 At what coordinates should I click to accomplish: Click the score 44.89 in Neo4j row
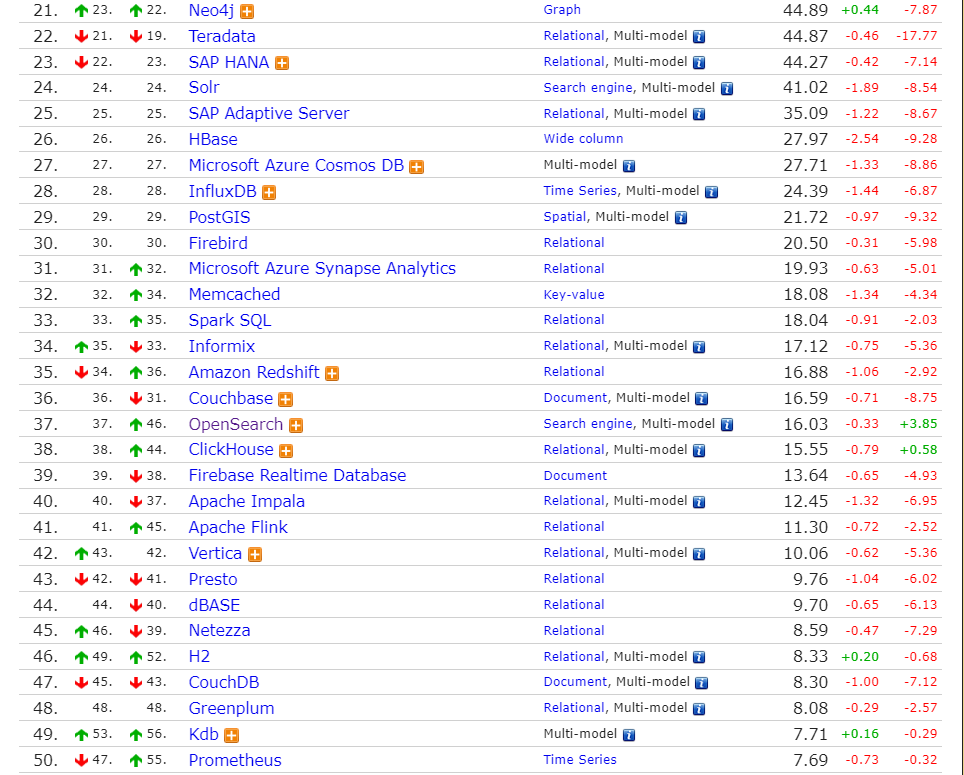pyautogui.click(x=805, y=10)
